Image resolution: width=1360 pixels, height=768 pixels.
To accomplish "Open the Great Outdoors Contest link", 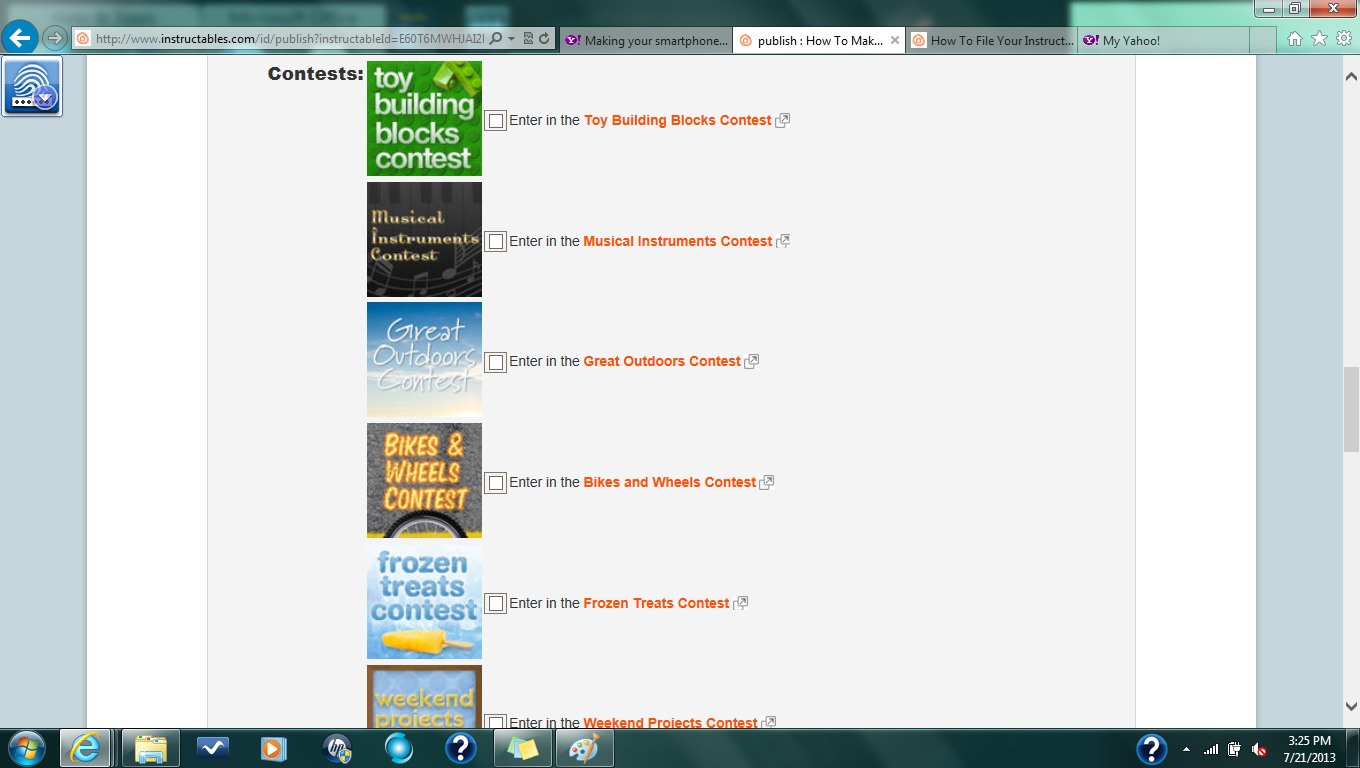I will [x=662, y=361].
